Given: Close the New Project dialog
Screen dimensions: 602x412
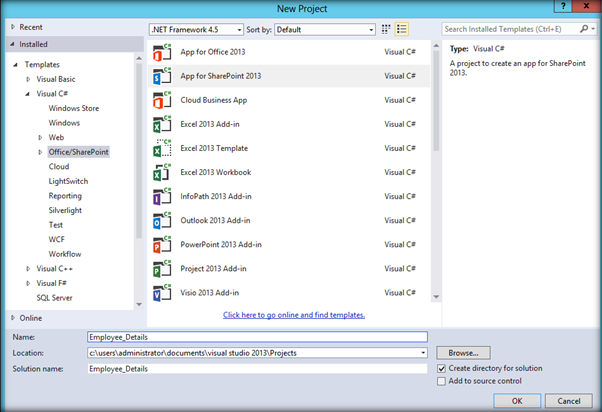Looking at the screenshot, I should (586, 6).
